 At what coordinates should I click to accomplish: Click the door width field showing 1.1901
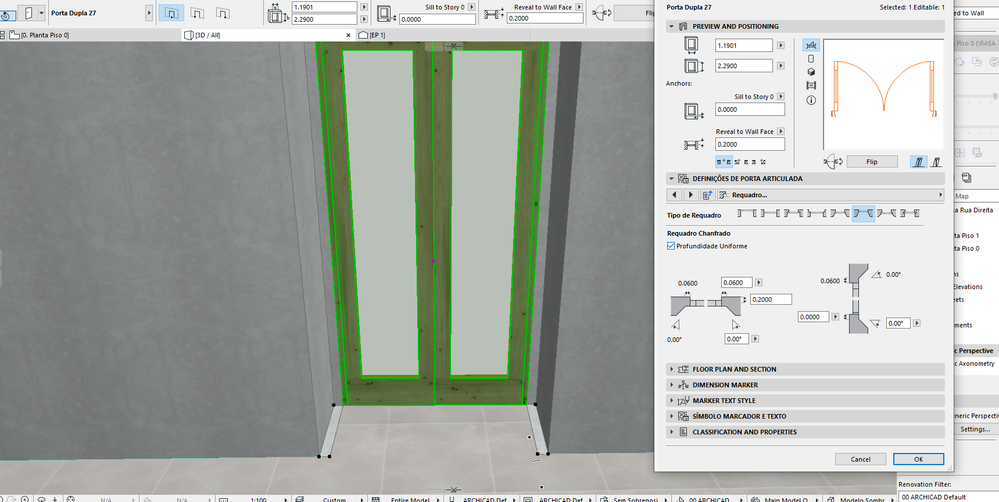(x=743, y=45)
